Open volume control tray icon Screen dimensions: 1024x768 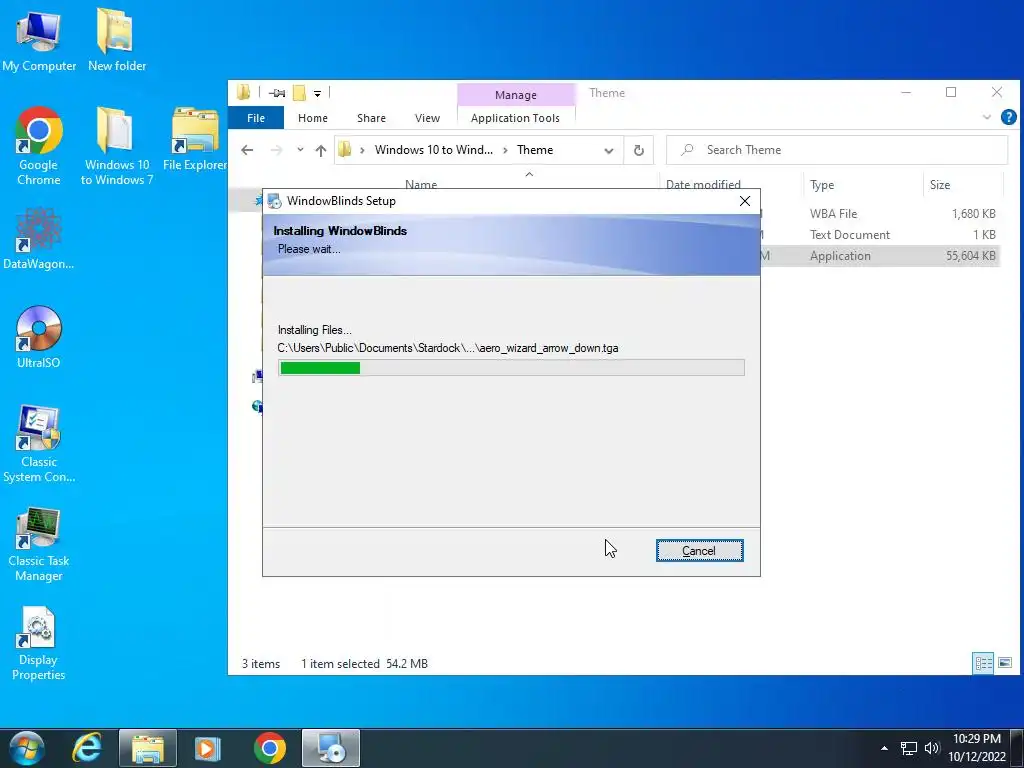(932, 748)
